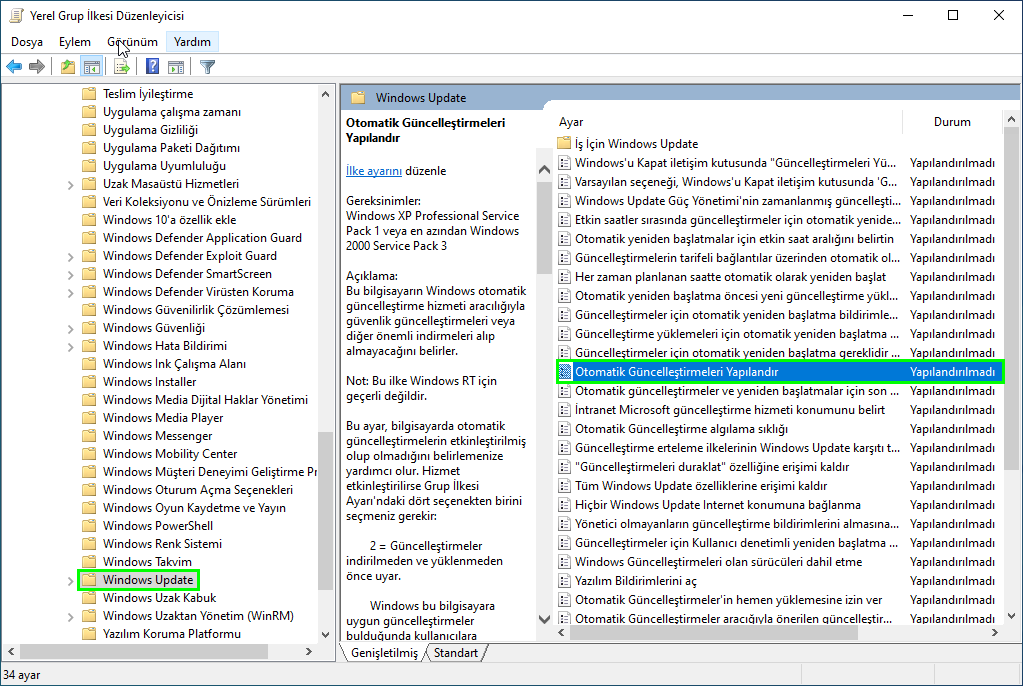1023x686 pixels.
Task: Click the Forward arrow toolbar icon
Action: [37, 67]
